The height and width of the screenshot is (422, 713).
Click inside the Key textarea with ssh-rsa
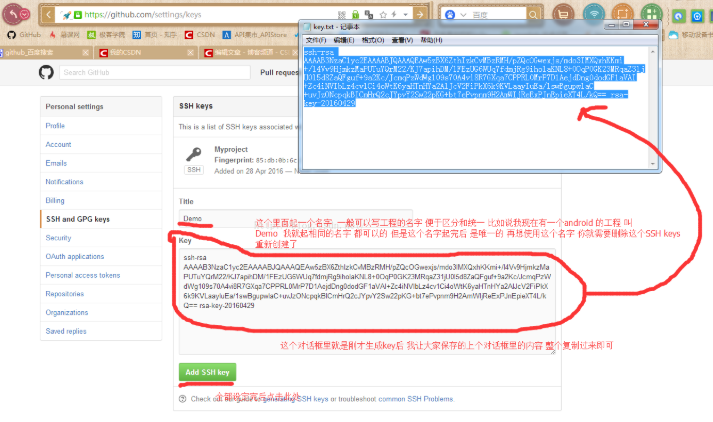pyautogui.click(x=367, y=301)
